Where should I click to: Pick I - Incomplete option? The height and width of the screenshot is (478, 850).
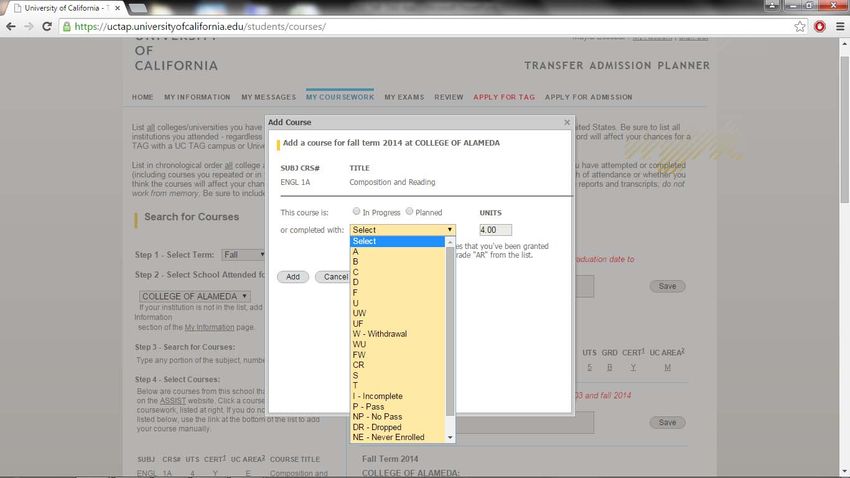(397, 396)
